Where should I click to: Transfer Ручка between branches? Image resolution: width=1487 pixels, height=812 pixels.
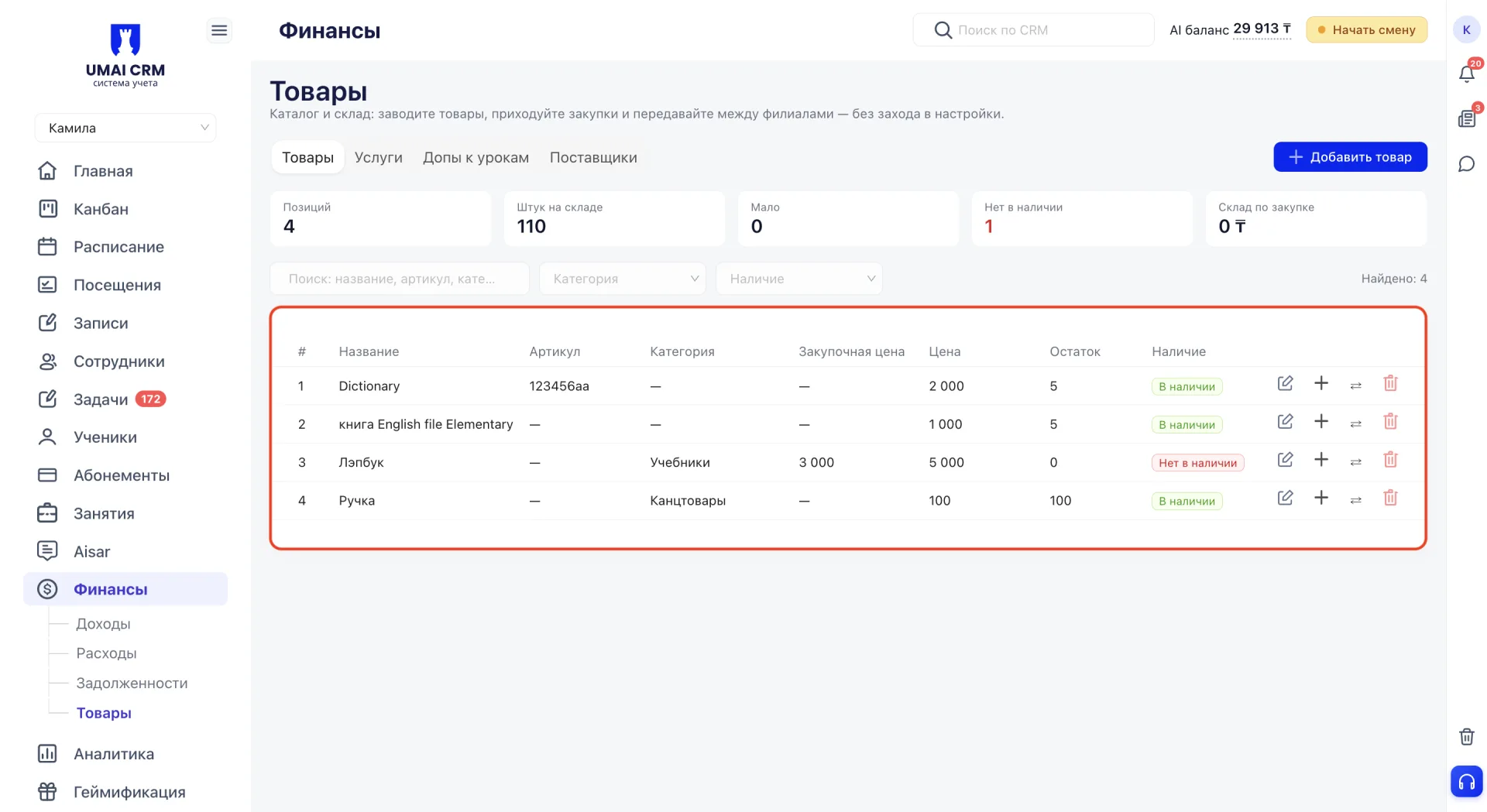[x=1355, y=499]
